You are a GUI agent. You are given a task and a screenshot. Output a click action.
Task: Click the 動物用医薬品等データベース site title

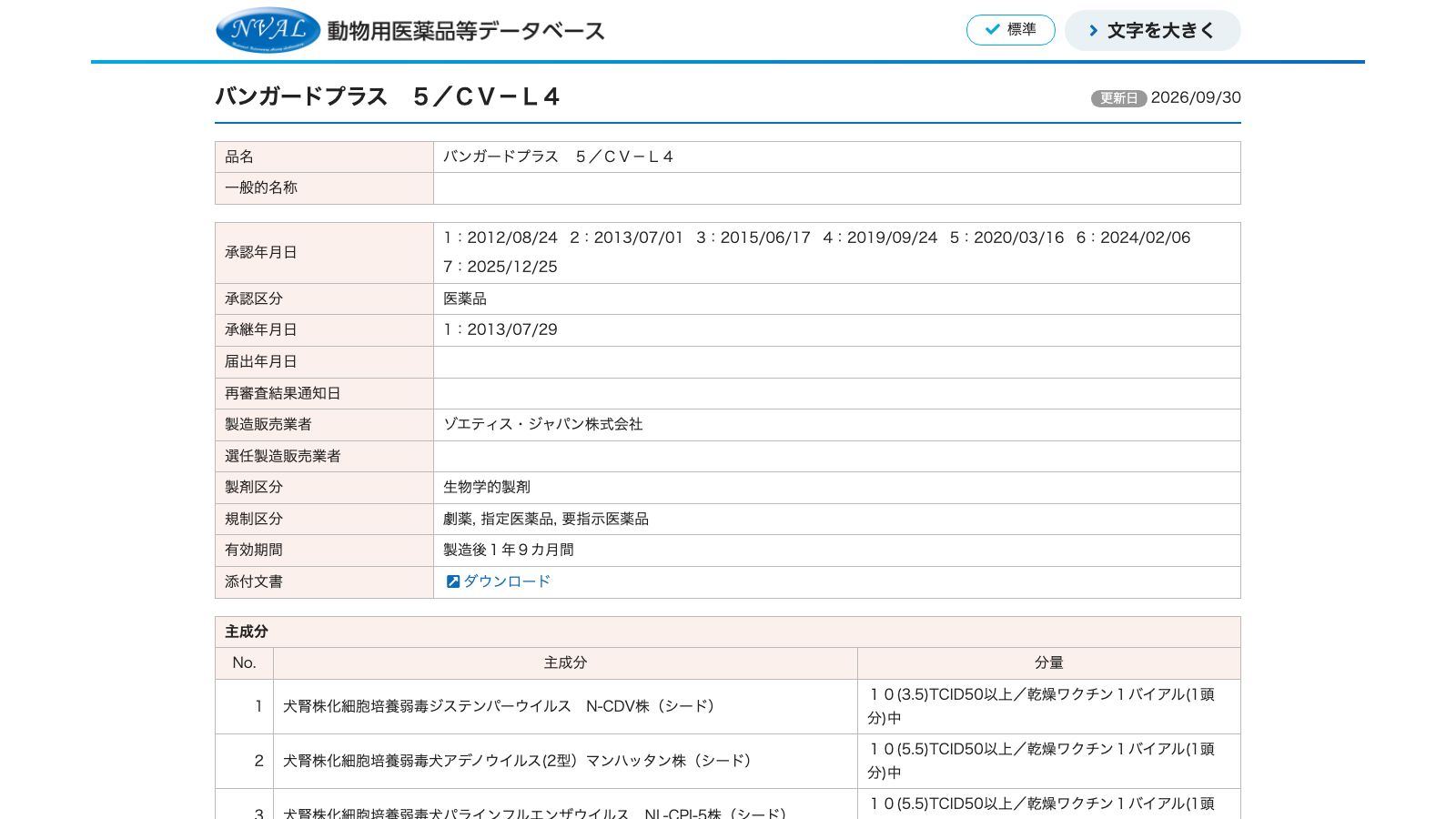466,31
